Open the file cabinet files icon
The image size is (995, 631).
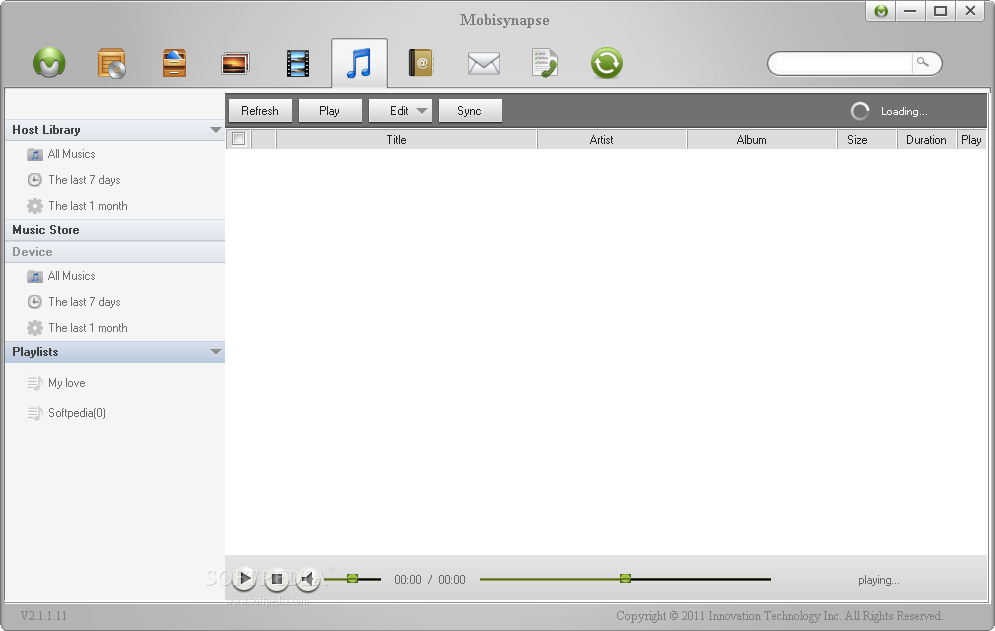pyautogui.click(x=174, y=63)
